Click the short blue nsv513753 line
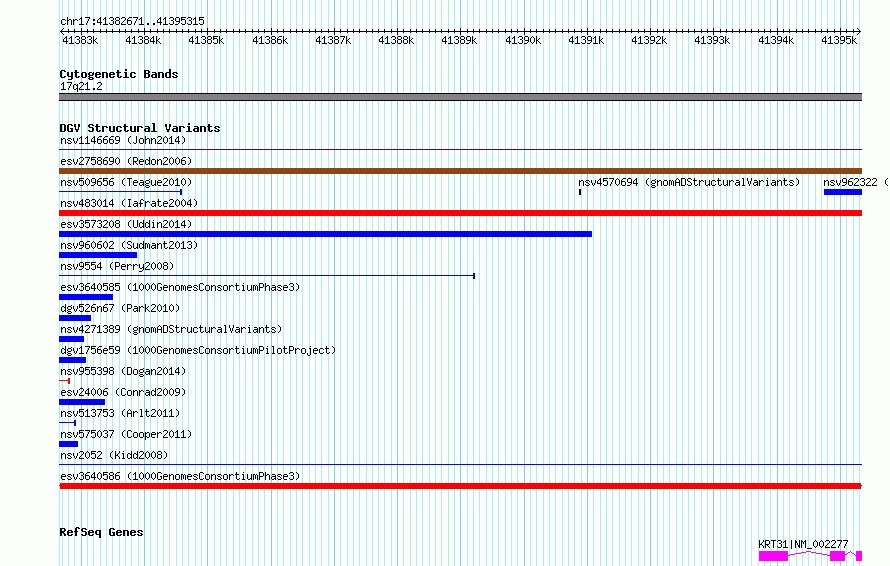The image size is (890, 566). pyautogui.click(x=68, y=423)
